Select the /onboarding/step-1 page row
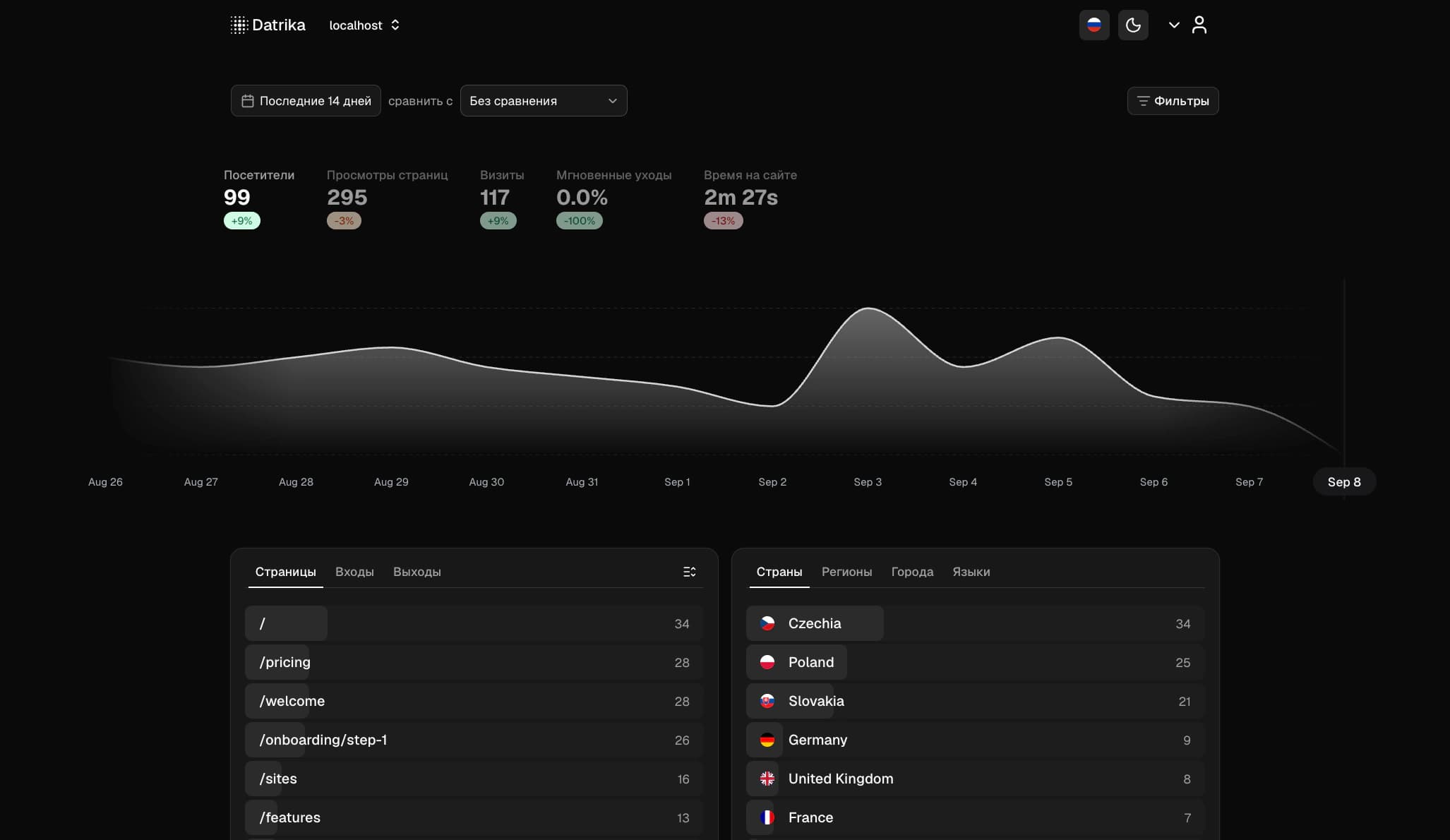The image size is (1450, 840). (474, 740)
